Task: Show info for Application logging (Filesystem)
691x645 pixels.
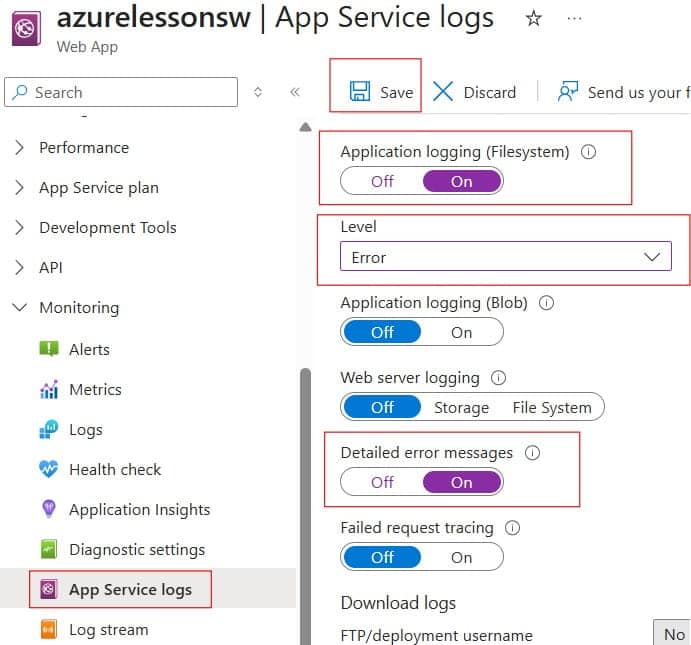Action: click(x=588, y=152)
